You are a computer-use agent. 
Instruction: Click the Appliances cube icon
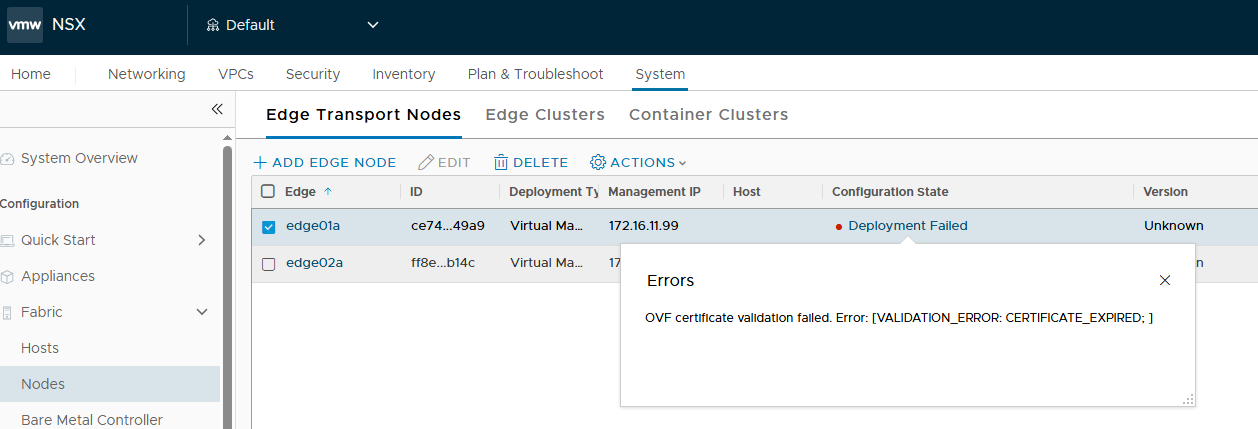coord(8,276)
